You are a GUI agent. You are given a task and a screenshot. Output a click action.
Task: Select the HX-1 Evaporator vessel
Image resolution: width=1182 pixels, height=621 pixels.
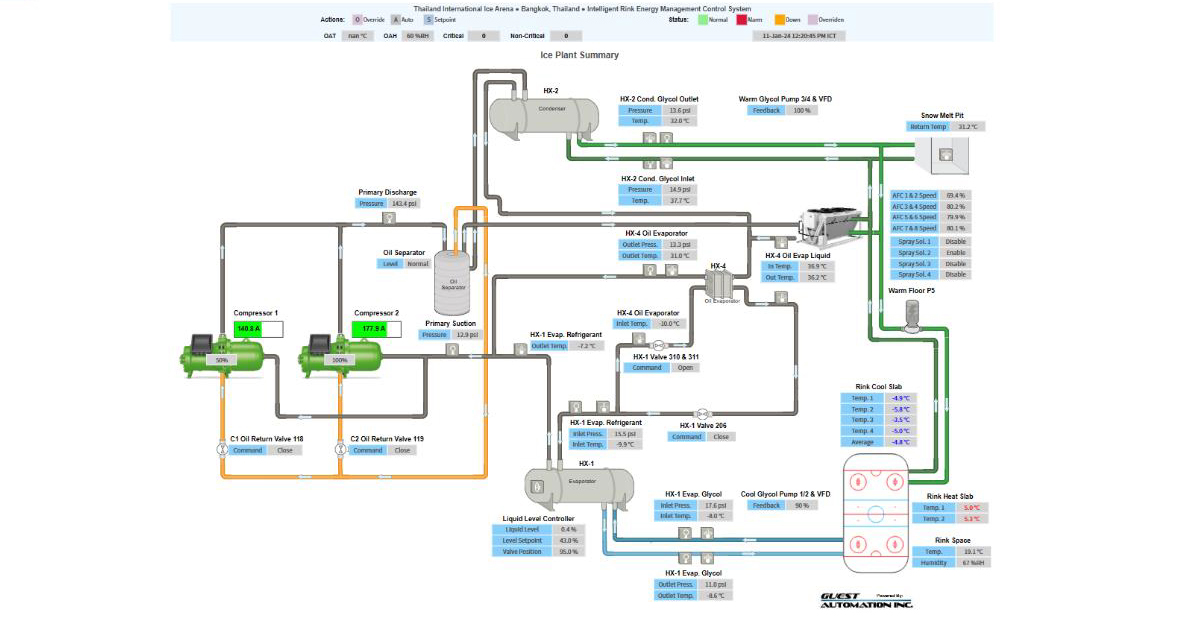point(579,484)
